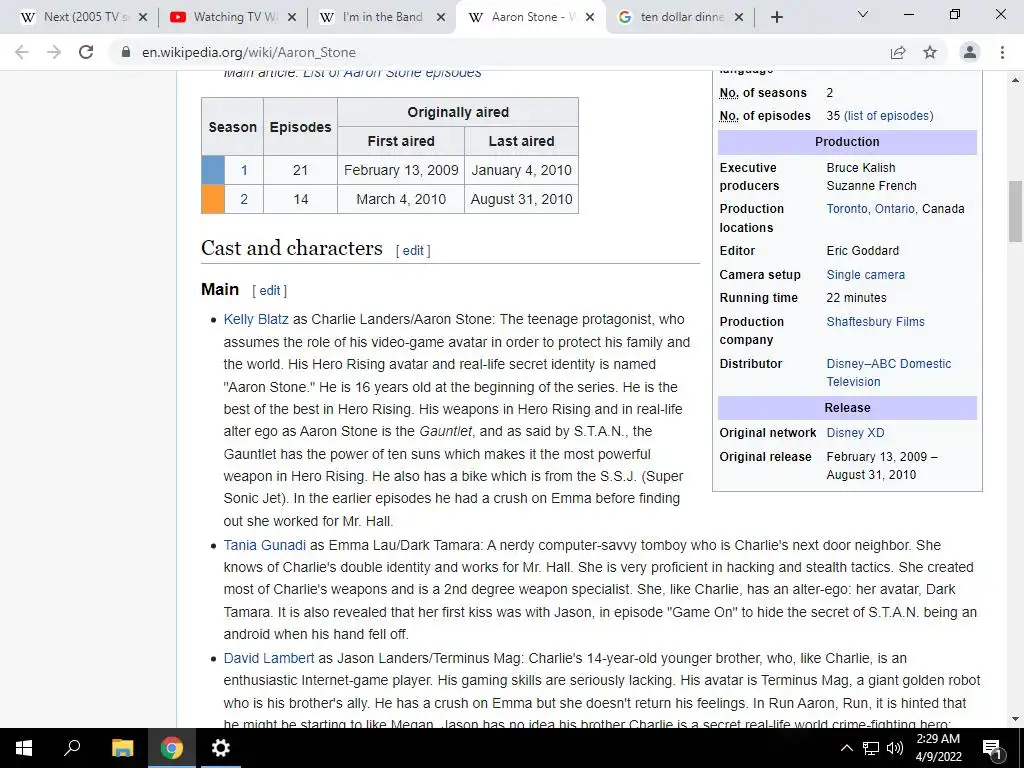Open David Lambert's article
This screenshot has width=1024, height=768.
tap(268, 658)
